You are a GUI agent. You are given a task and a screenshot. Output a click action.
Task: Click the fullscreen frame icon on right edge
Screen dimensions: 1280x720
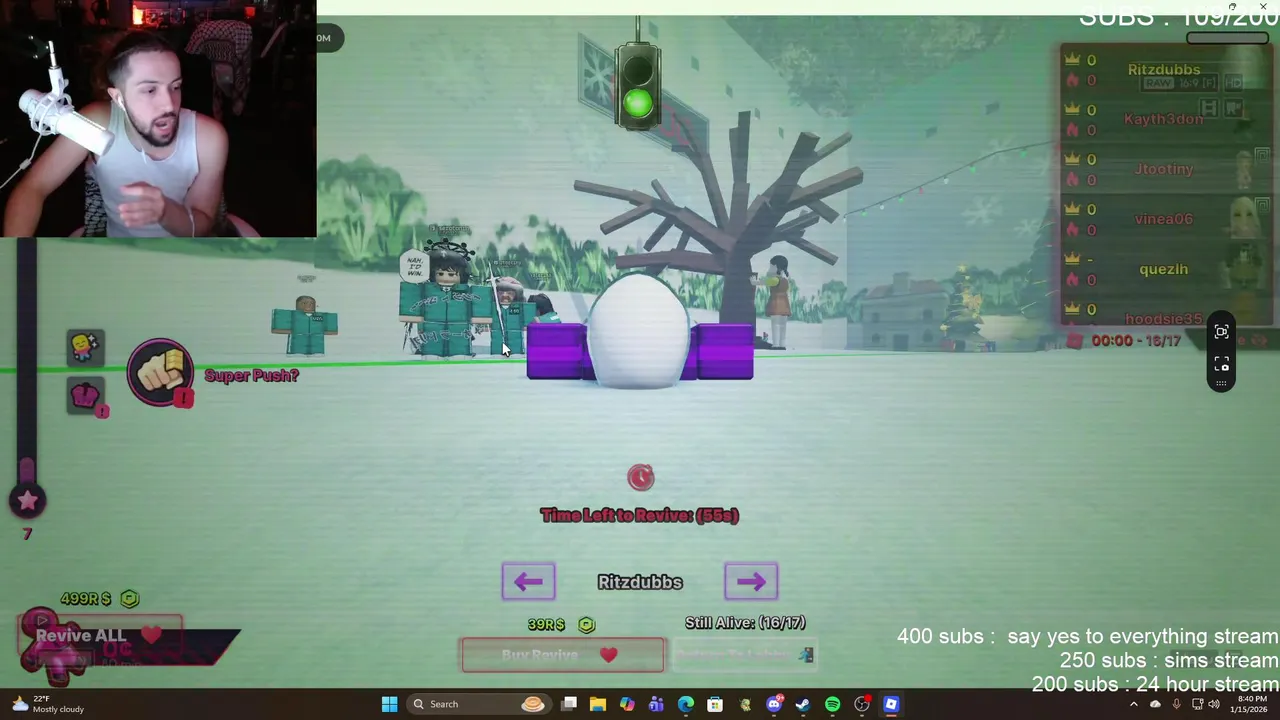click(x=1221, y=365)
